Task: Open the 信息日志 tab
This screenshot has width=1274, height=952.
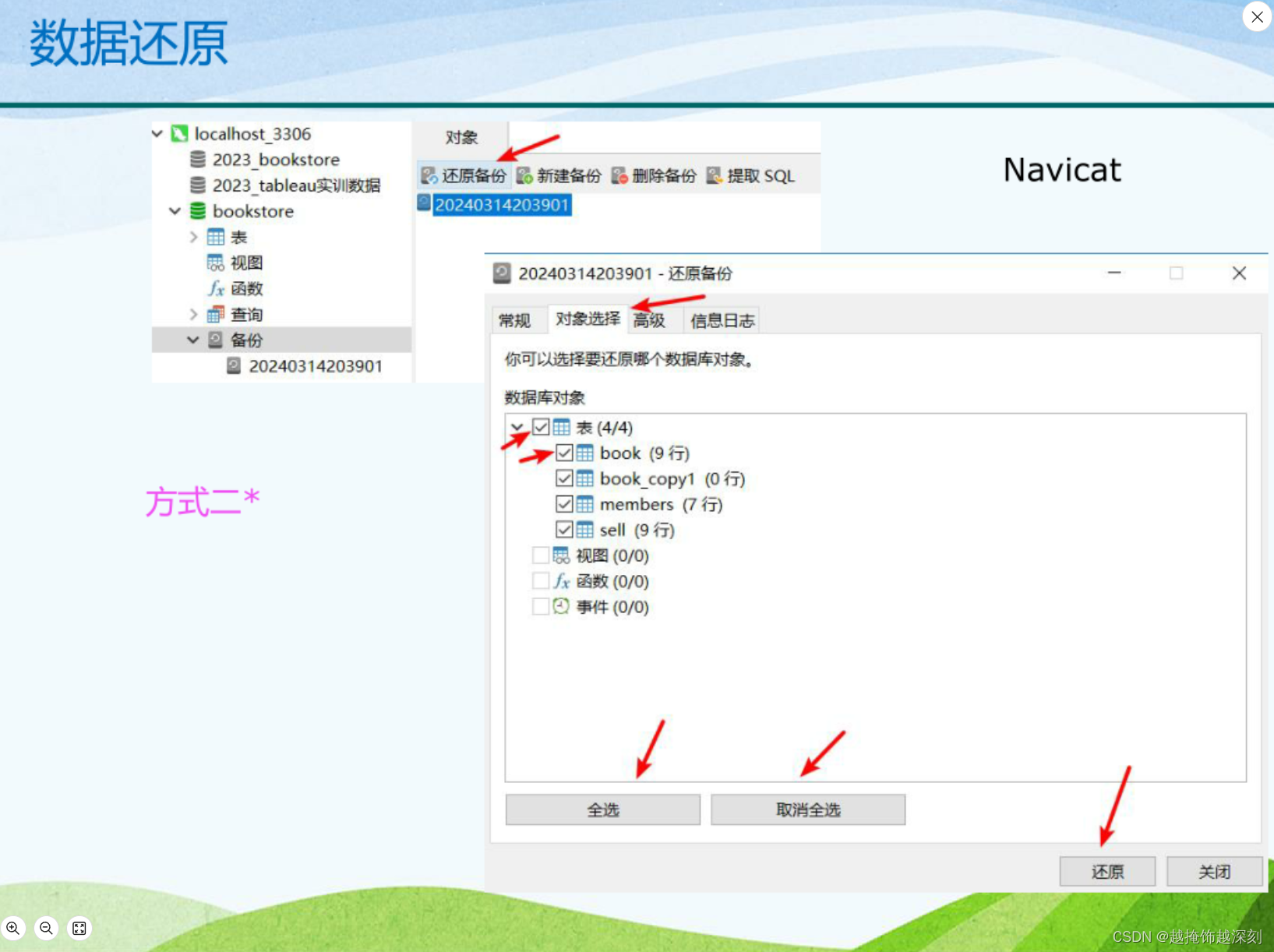Action: pyautogui.click(x=722, y=320)
